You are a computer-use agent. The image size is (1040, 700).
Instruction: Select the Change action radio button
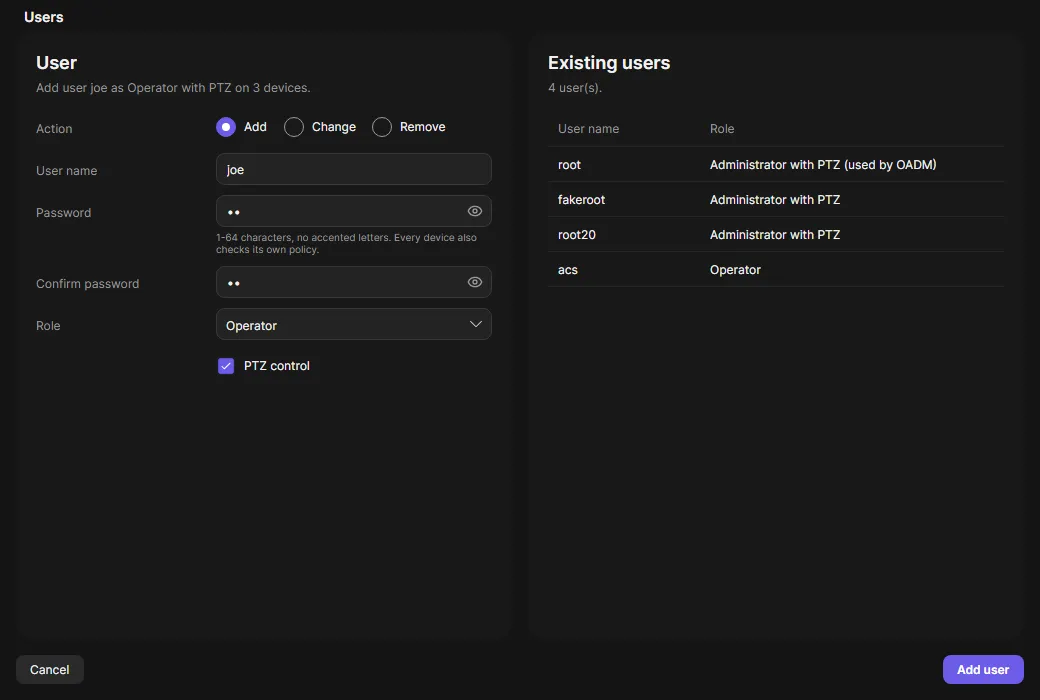coord(294,127)
